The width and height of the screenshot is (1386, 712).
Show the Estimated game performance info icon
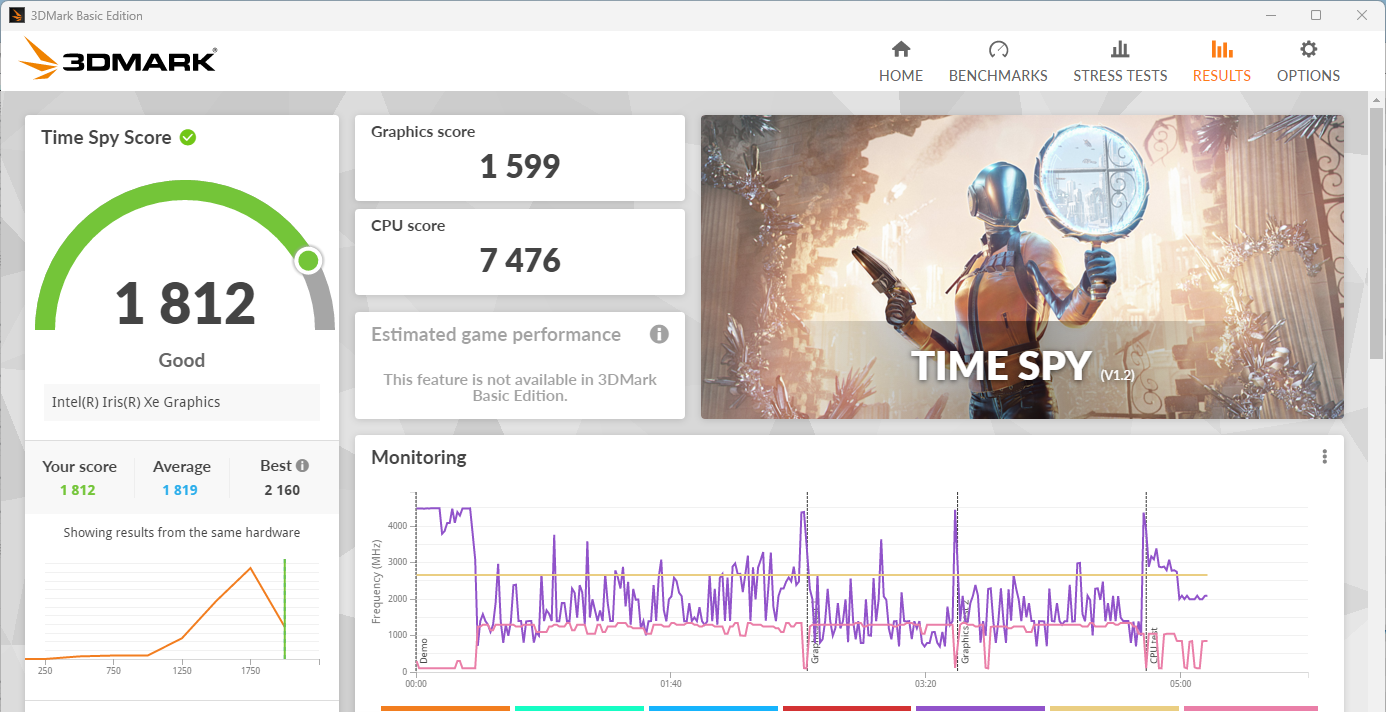[659, 334]
